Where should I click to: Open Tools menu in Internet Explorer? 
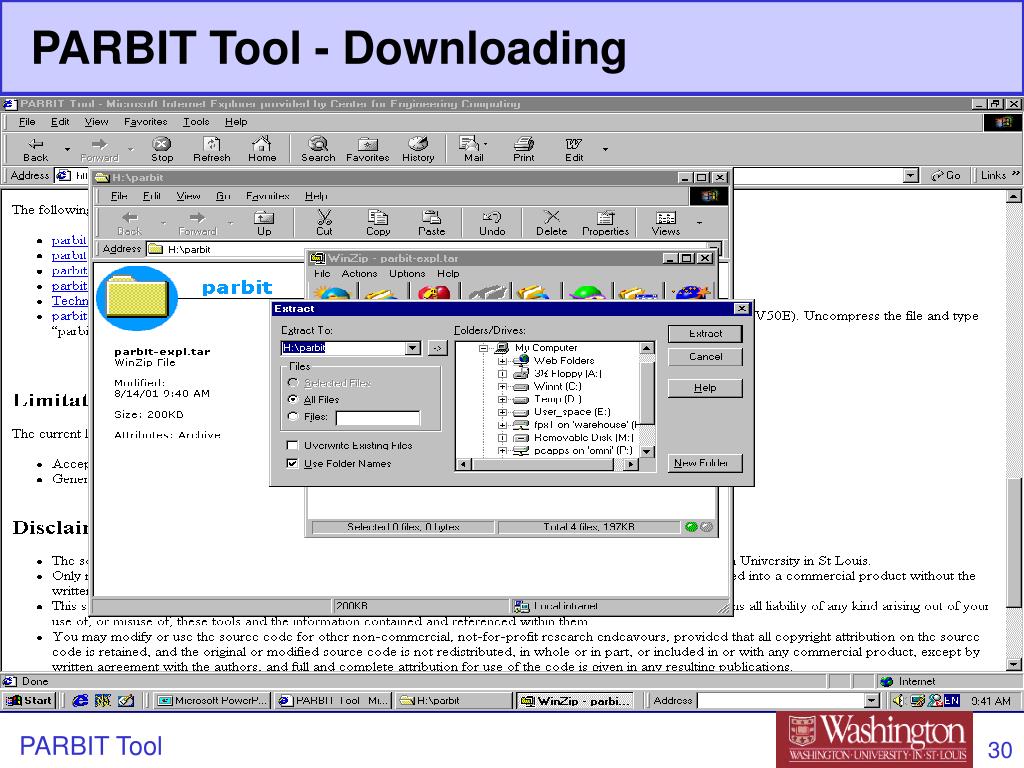[196, 121]
